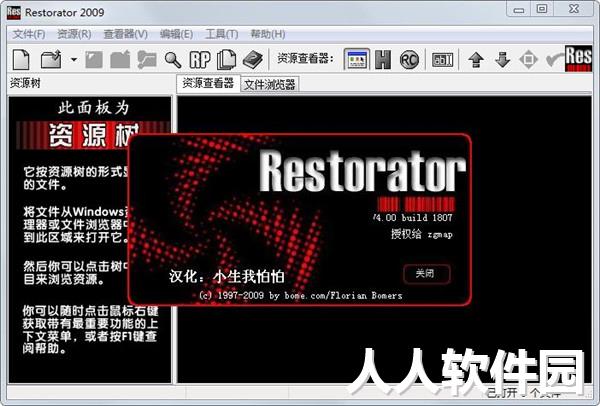The width and height of the screenshot is (600, 406).
Task: Click the 资源树 panel header label
Action: [25, 83]
